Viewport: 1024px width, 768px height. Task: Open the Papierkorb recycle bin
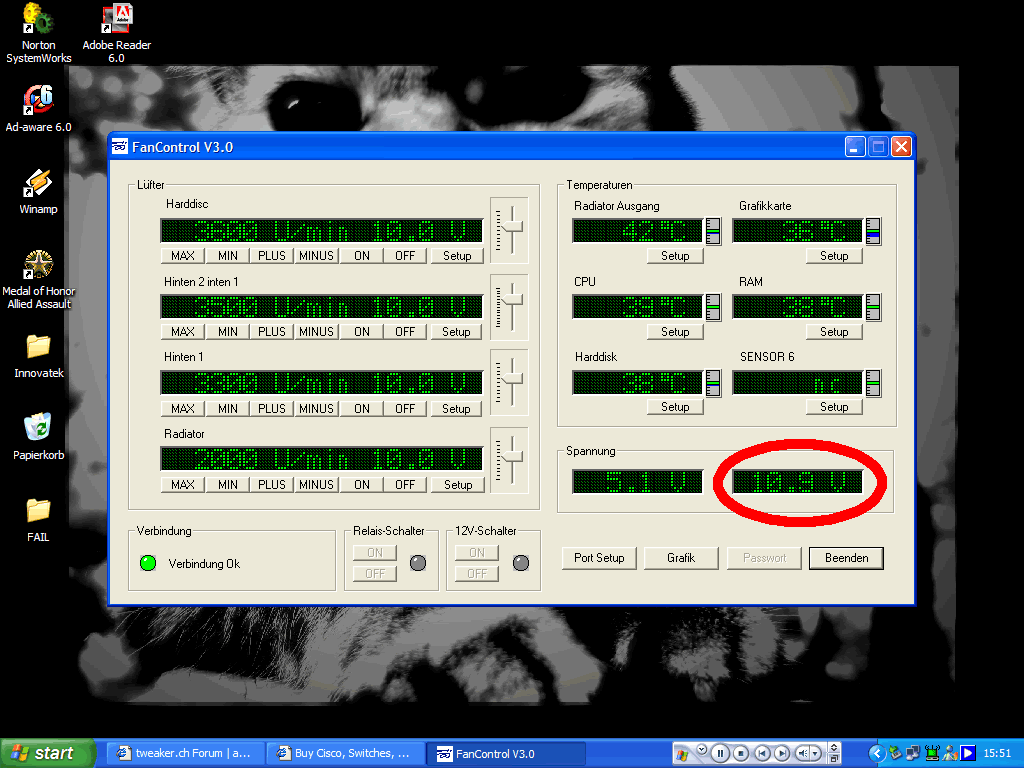tap(38, 427)
